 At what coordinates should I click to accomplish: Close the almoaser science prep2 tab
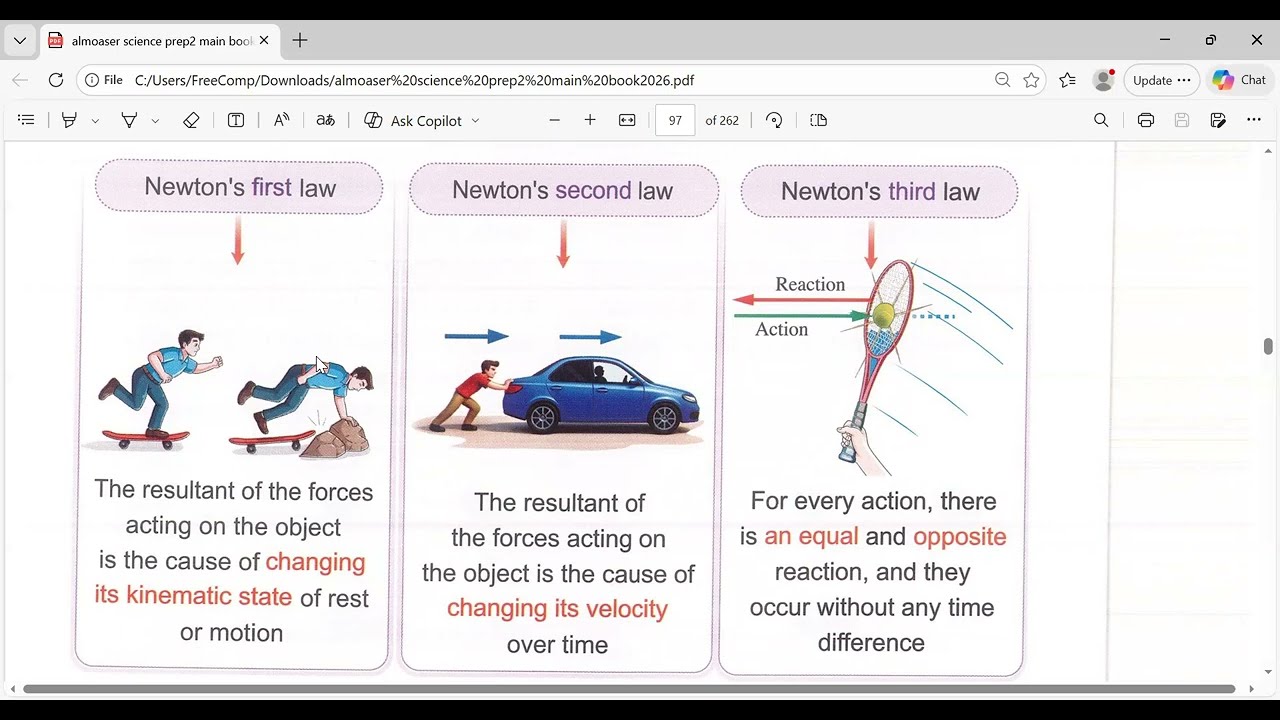264,41
